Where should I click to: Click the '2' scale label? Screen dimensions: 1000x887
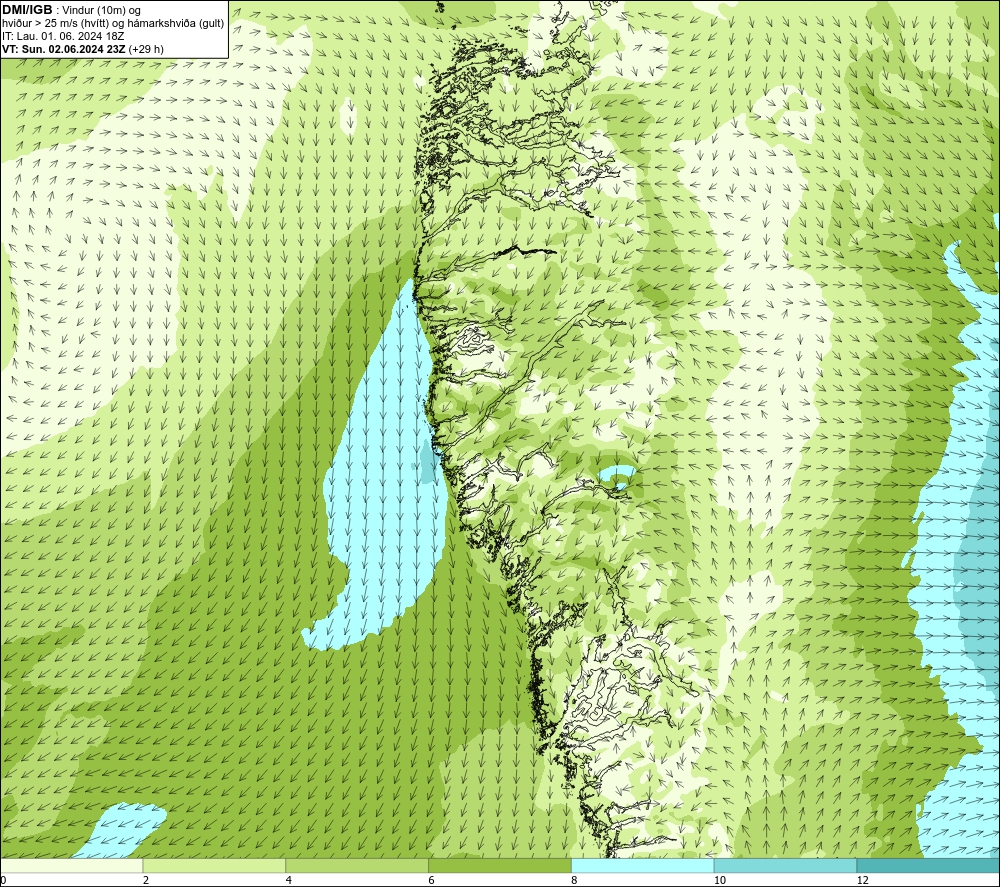click(146, 881)
